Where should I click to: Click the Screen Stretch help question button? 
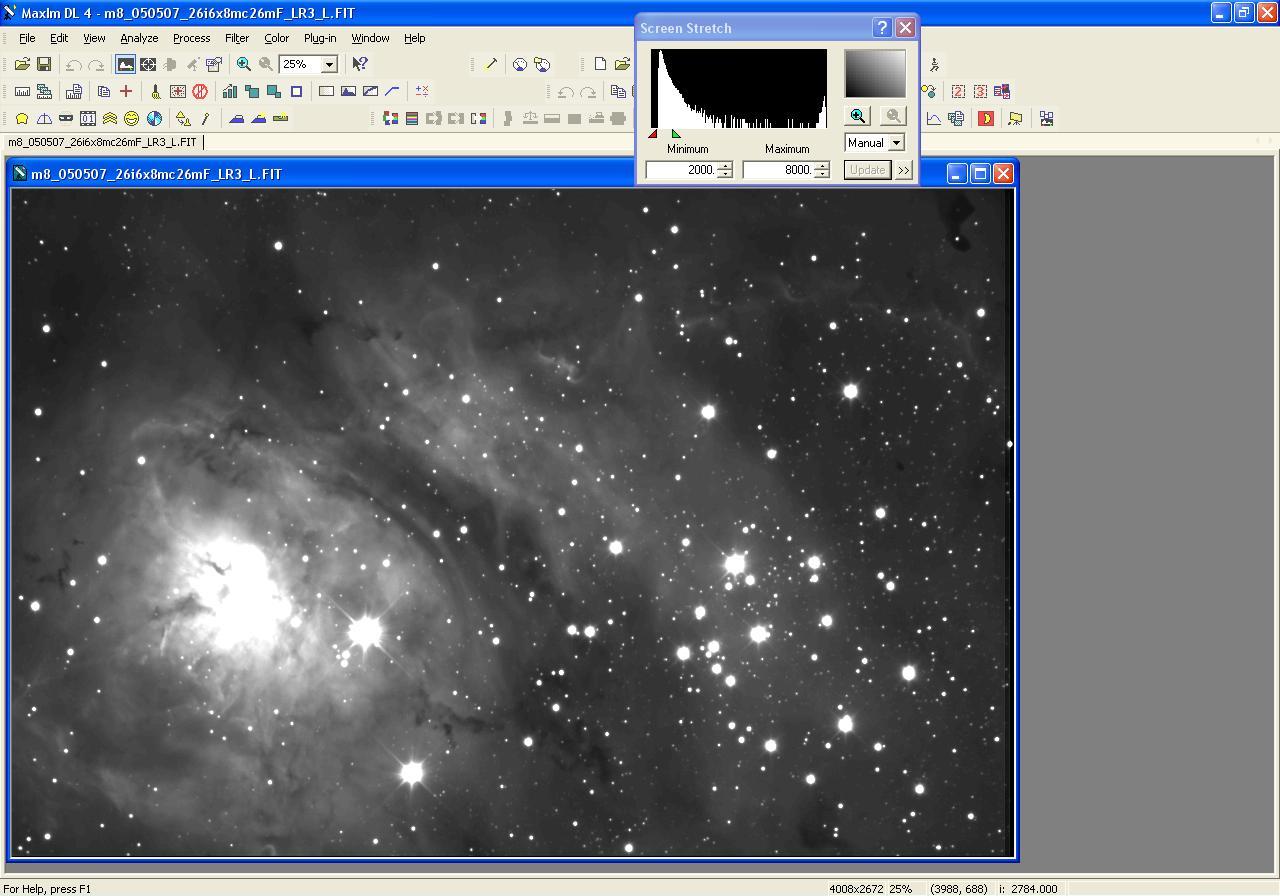coord(882,28)
